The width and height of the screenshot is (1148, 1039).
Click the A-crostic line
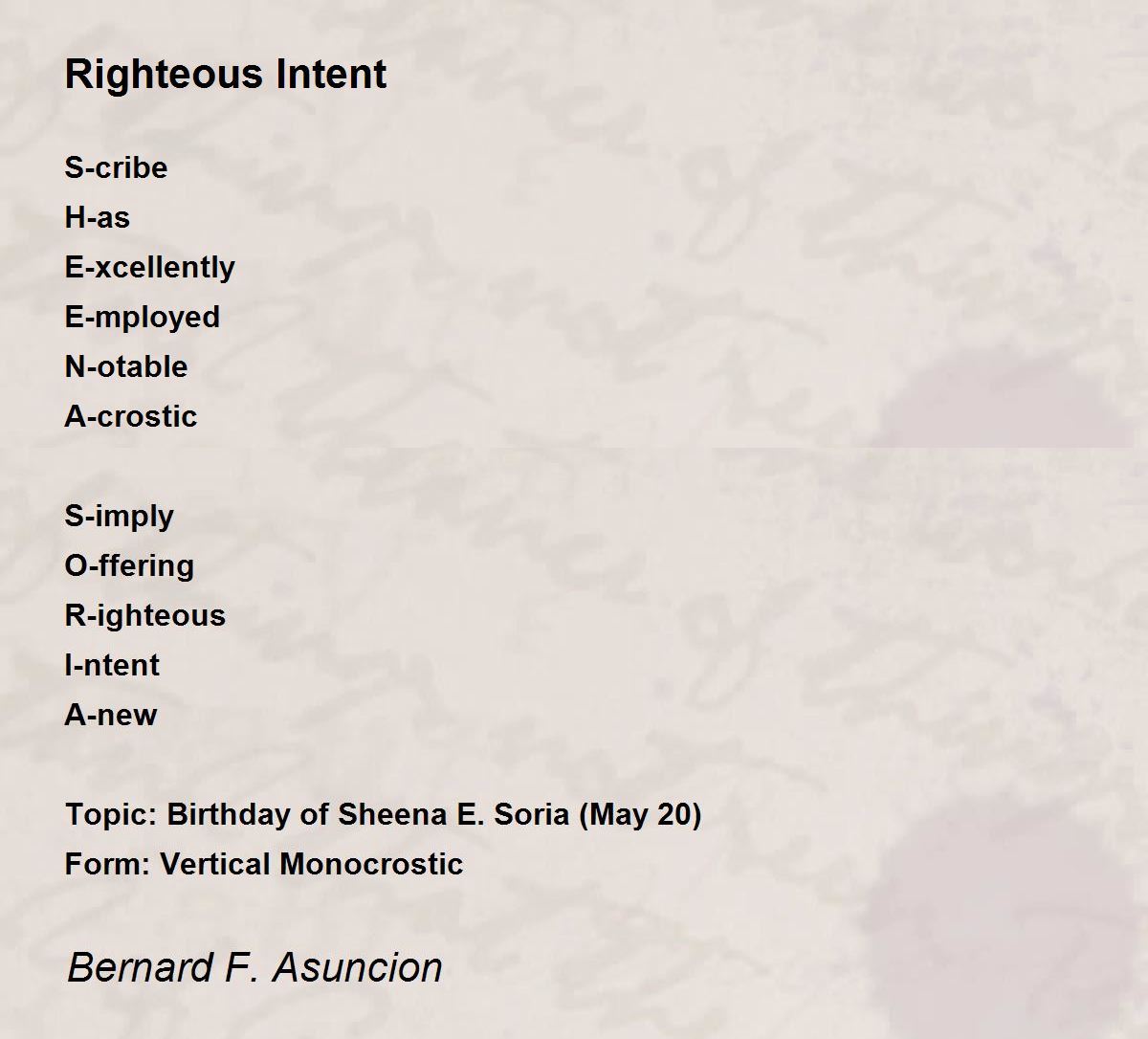130,417
